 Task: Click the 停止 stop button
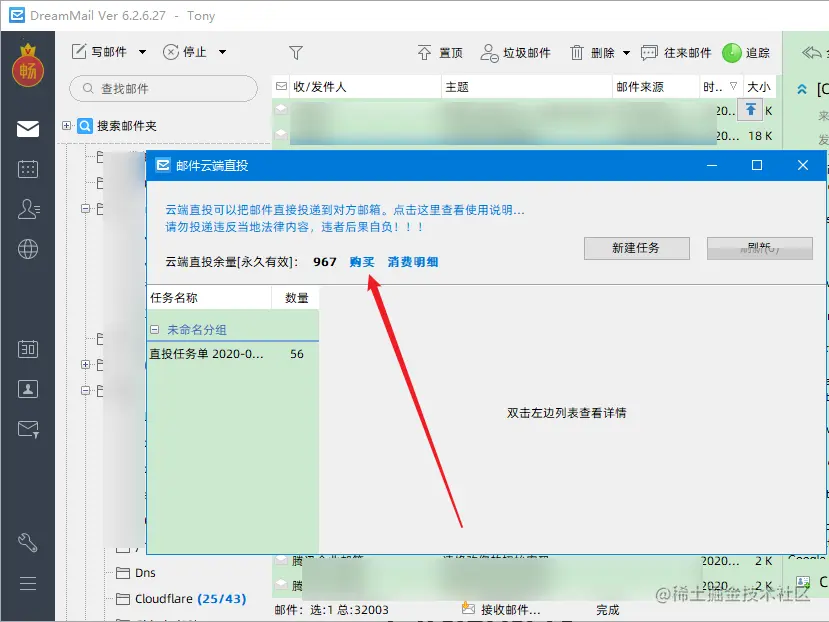185,52
